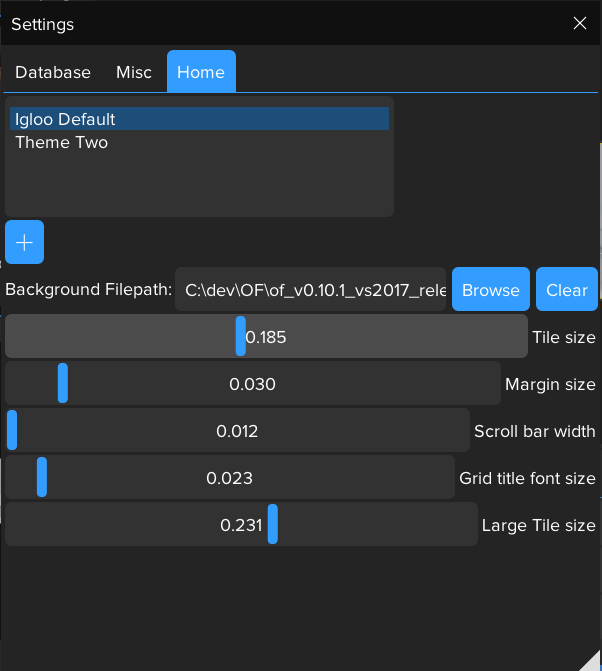The width and height of the screenshot is (602, 671).
Task: Click the Grid title font size slider handle
Action: [x=42, y=477]
